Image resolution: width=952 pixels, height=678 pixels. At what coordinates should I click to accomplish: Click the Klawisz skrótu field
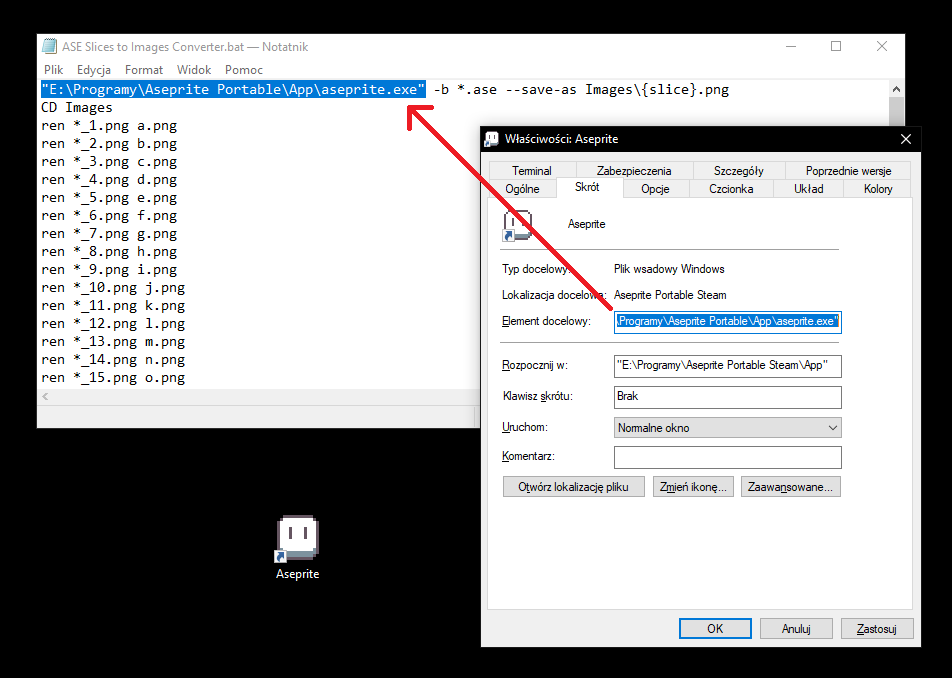pos(727,397)
